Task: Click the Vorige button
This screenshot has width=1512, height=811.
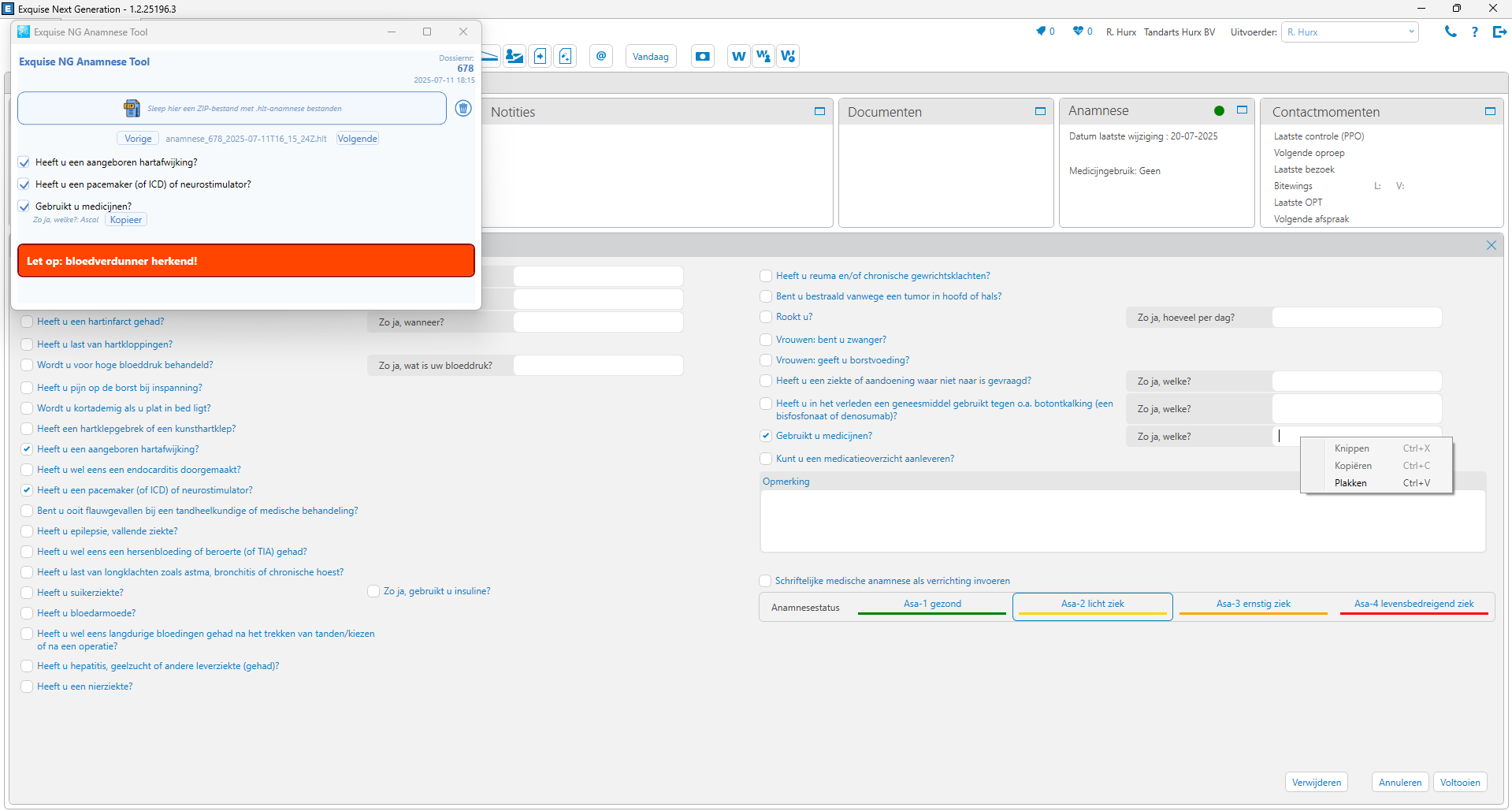Action: 138,139
